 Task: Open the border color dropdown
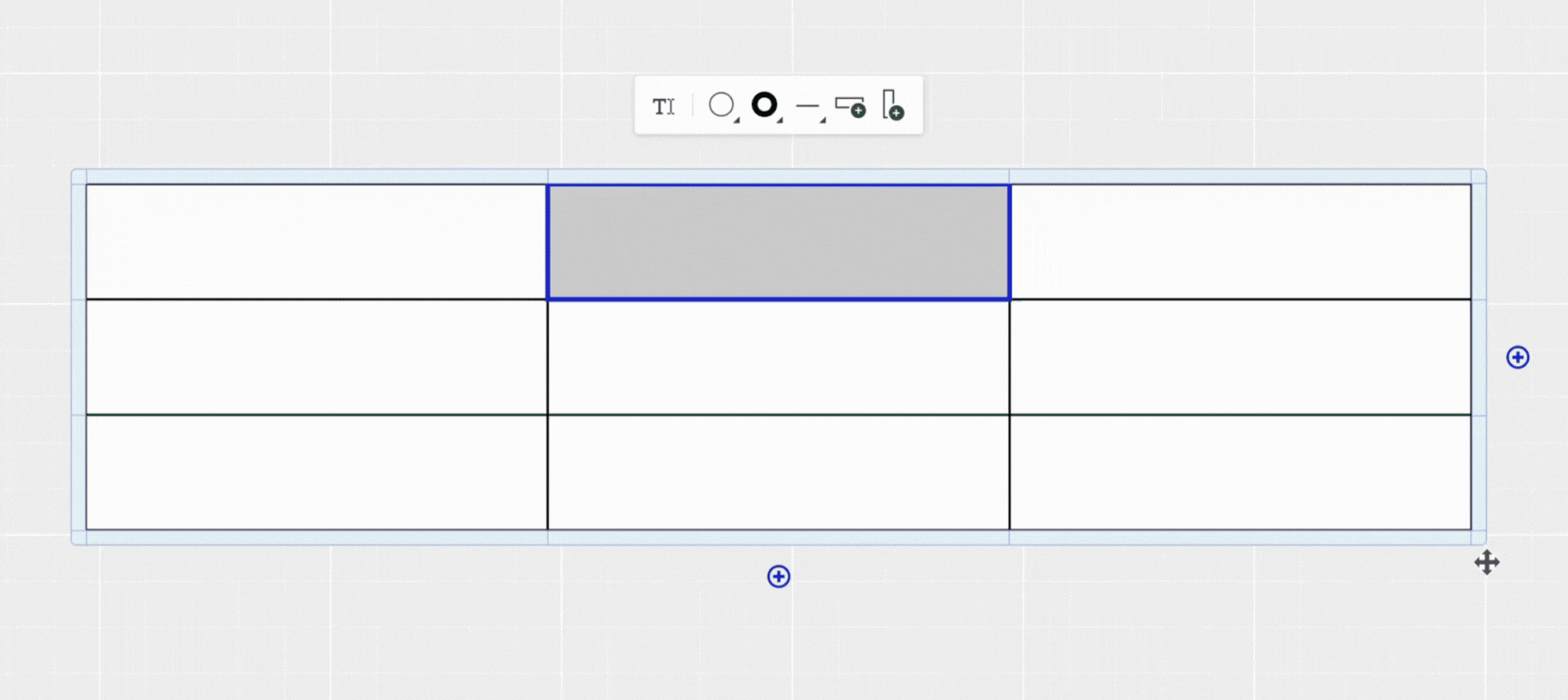tap(766, 106)
